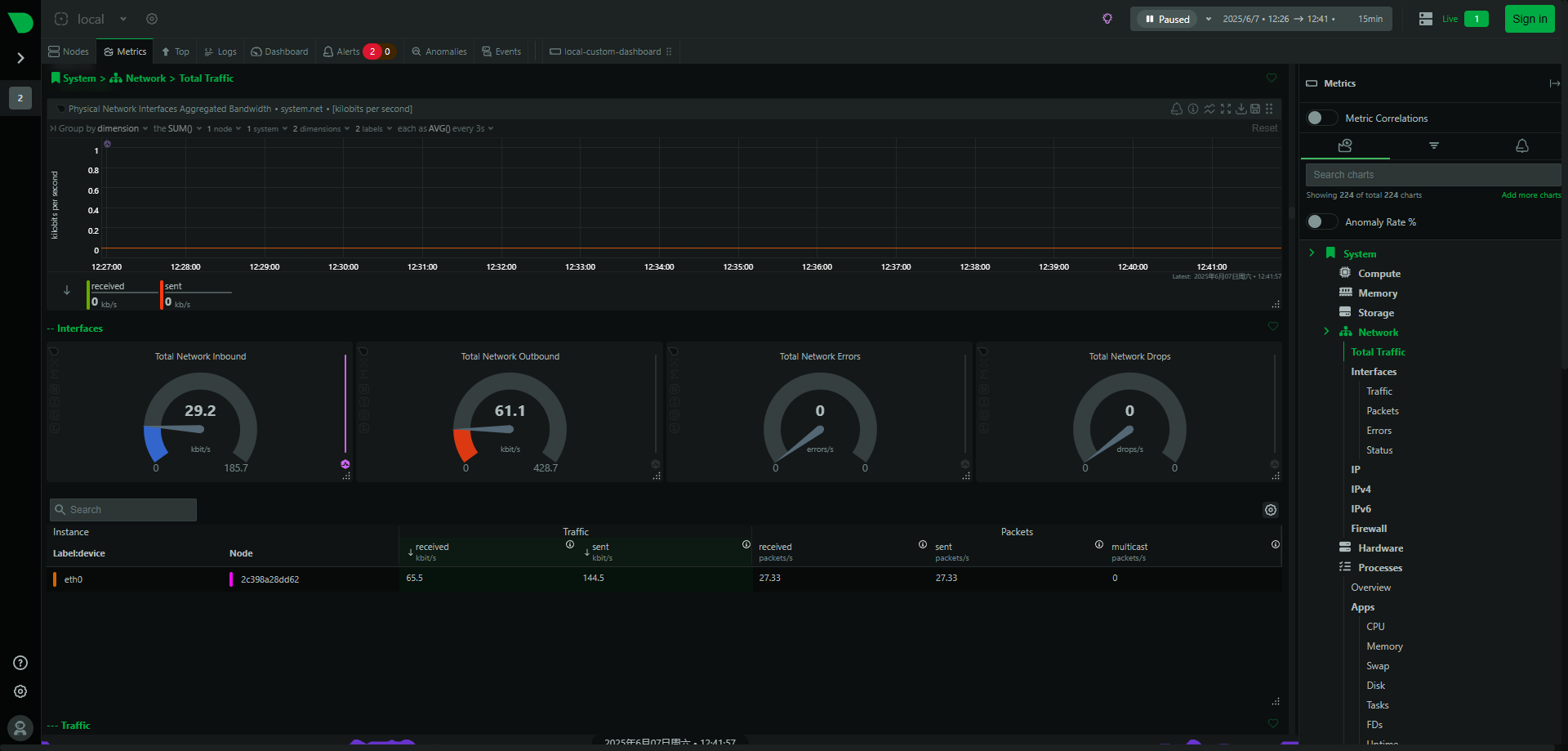The height and width of the screenshot is (751, 1568).
Task: Click Add more charts link
Action: tap(1530, 195)
